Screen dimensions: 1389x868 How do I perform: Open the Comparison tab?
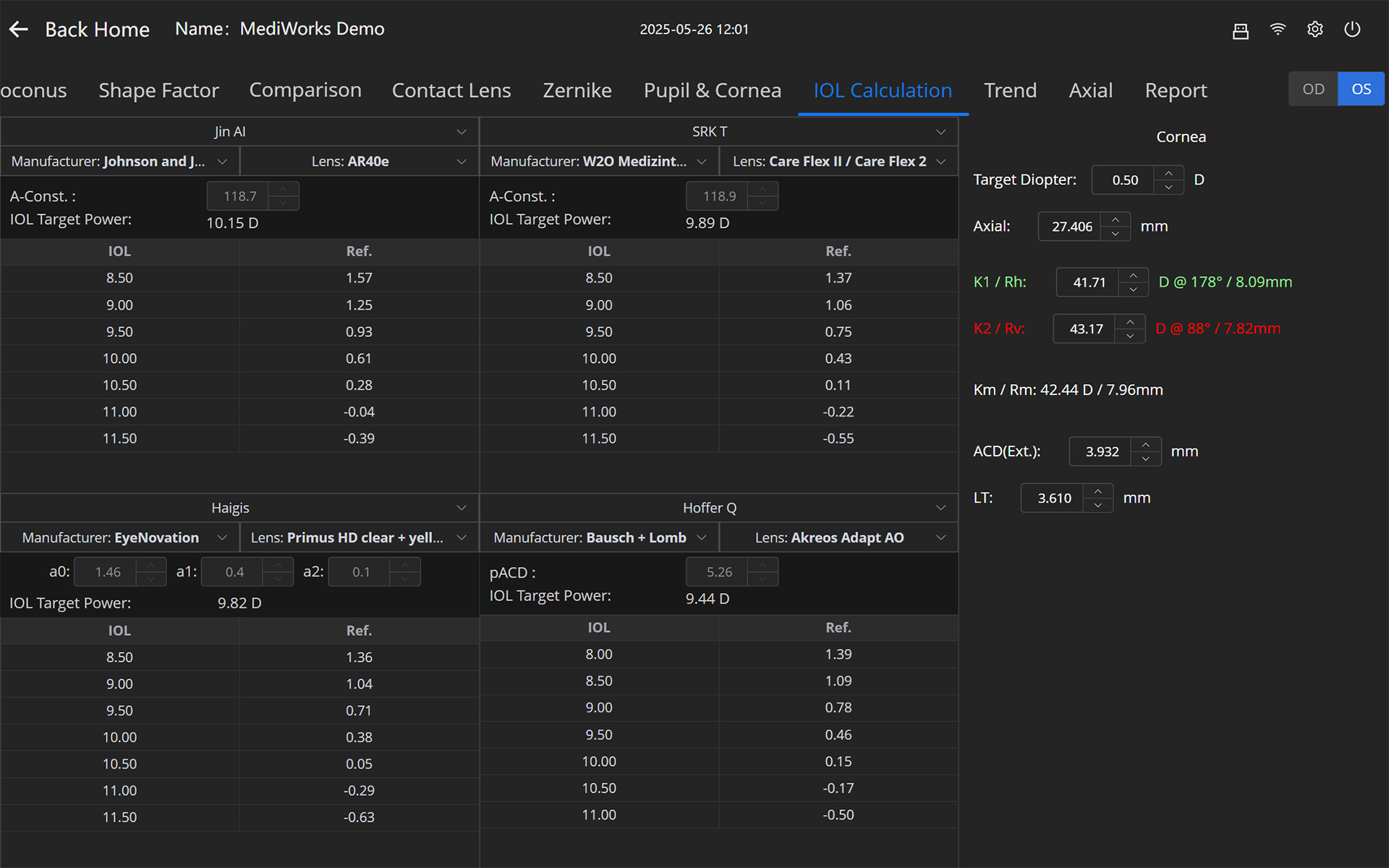point(305,90)
